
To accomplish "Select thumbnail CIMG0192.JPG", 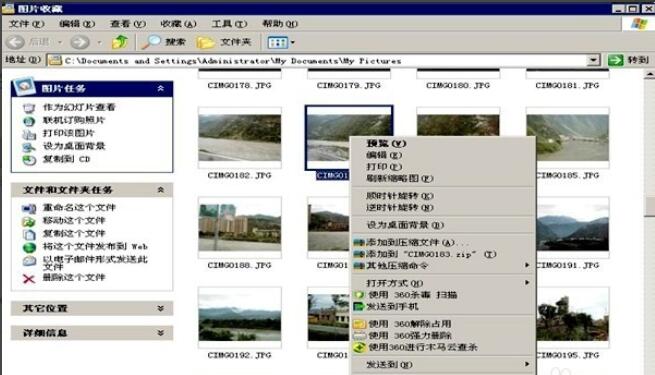I will coord(240,317).
